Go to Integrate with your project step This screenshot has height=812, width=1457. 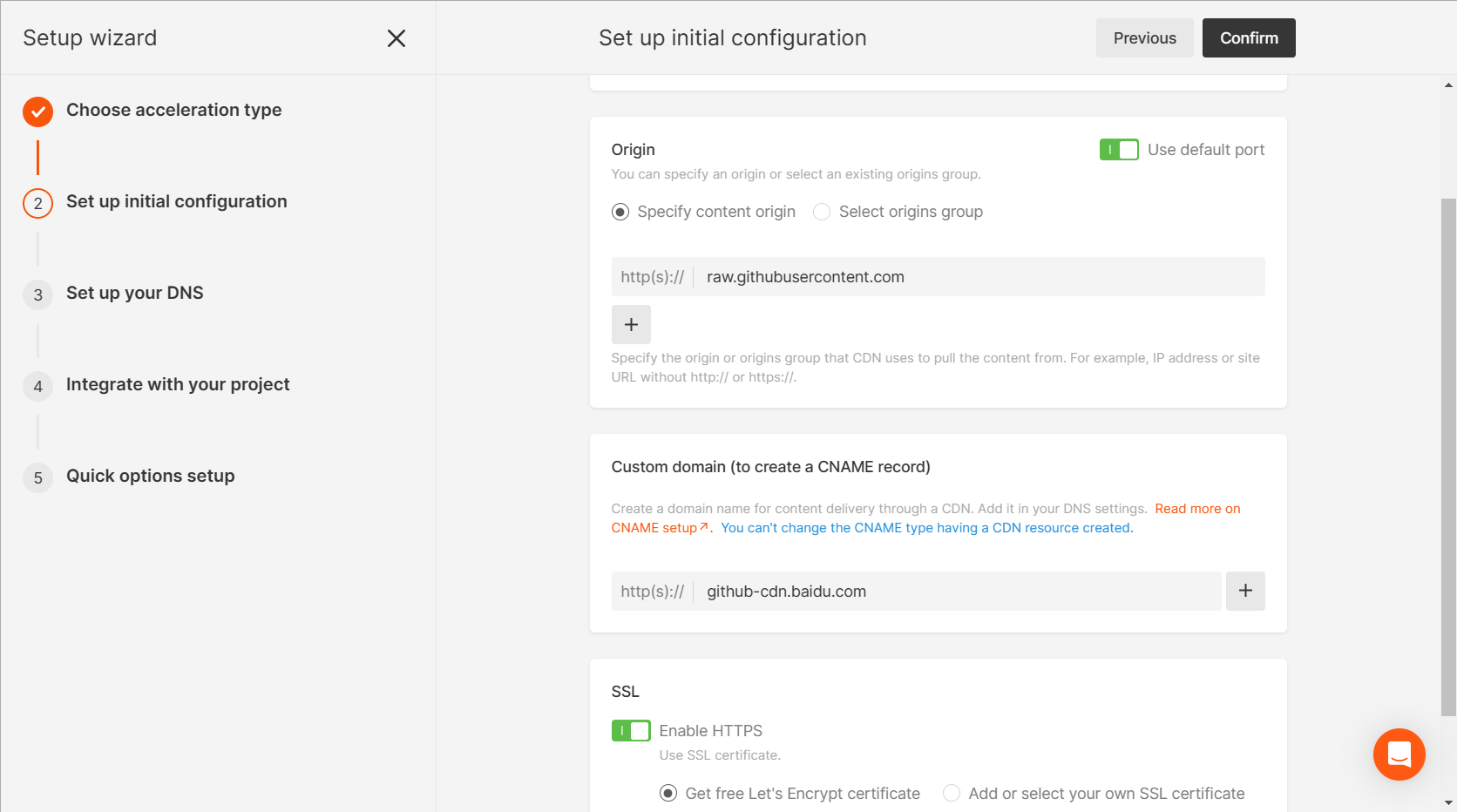[178, 384]
